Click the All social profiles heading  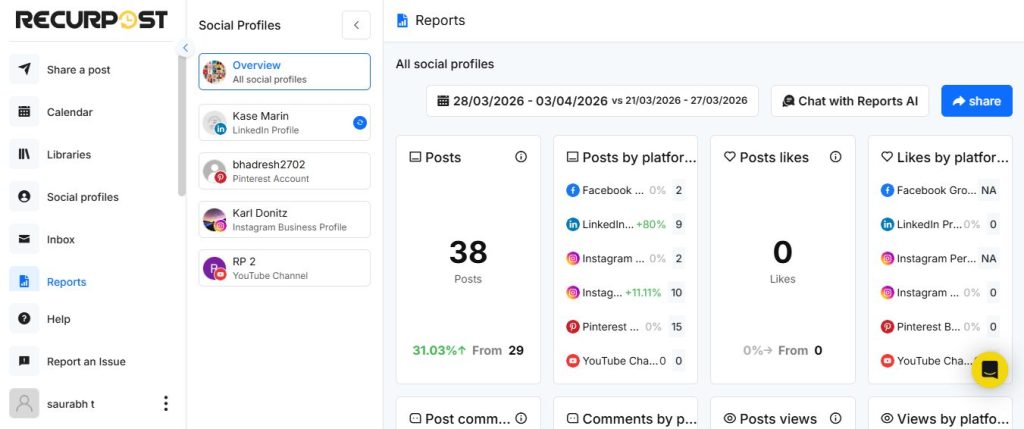(445, 64)
